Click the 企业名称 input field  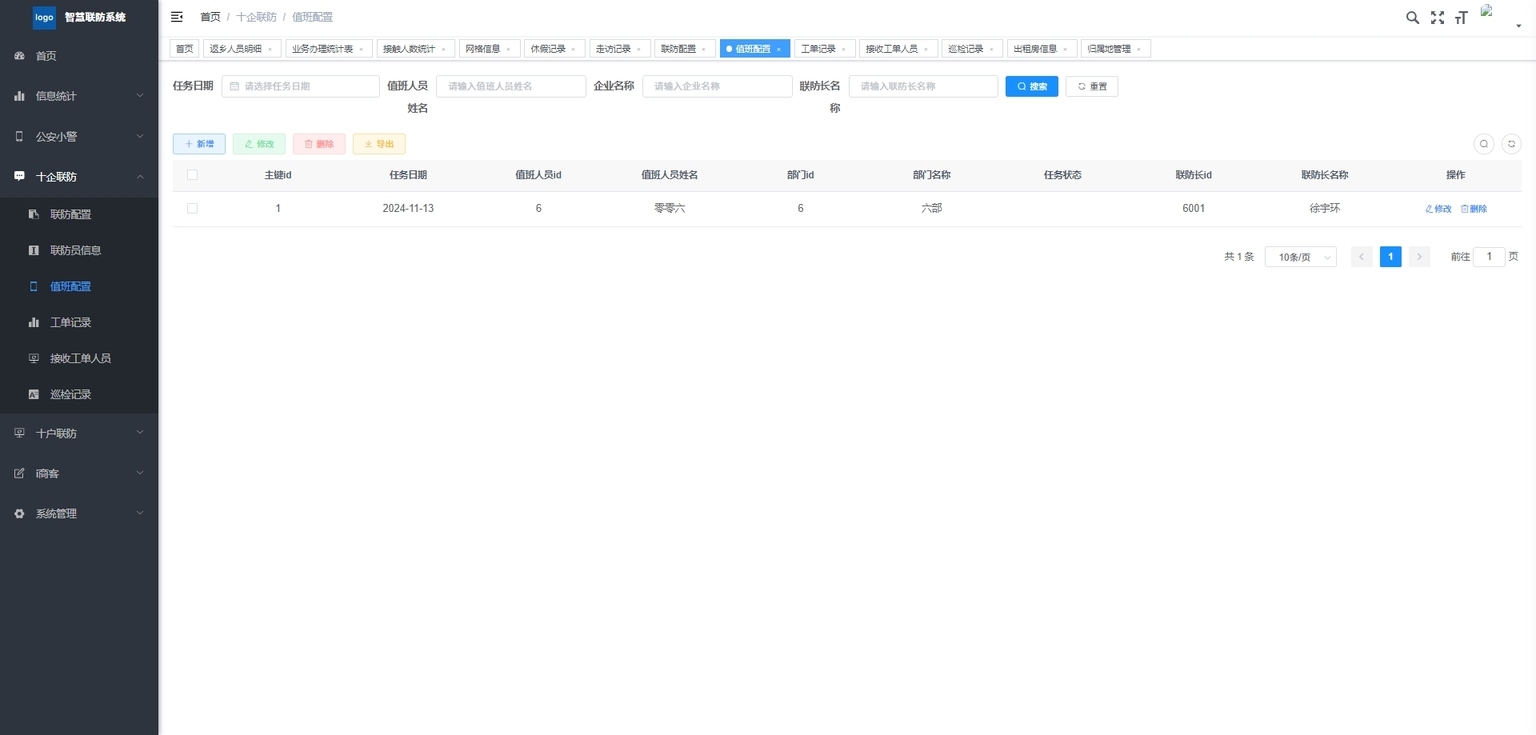(716, 87)
